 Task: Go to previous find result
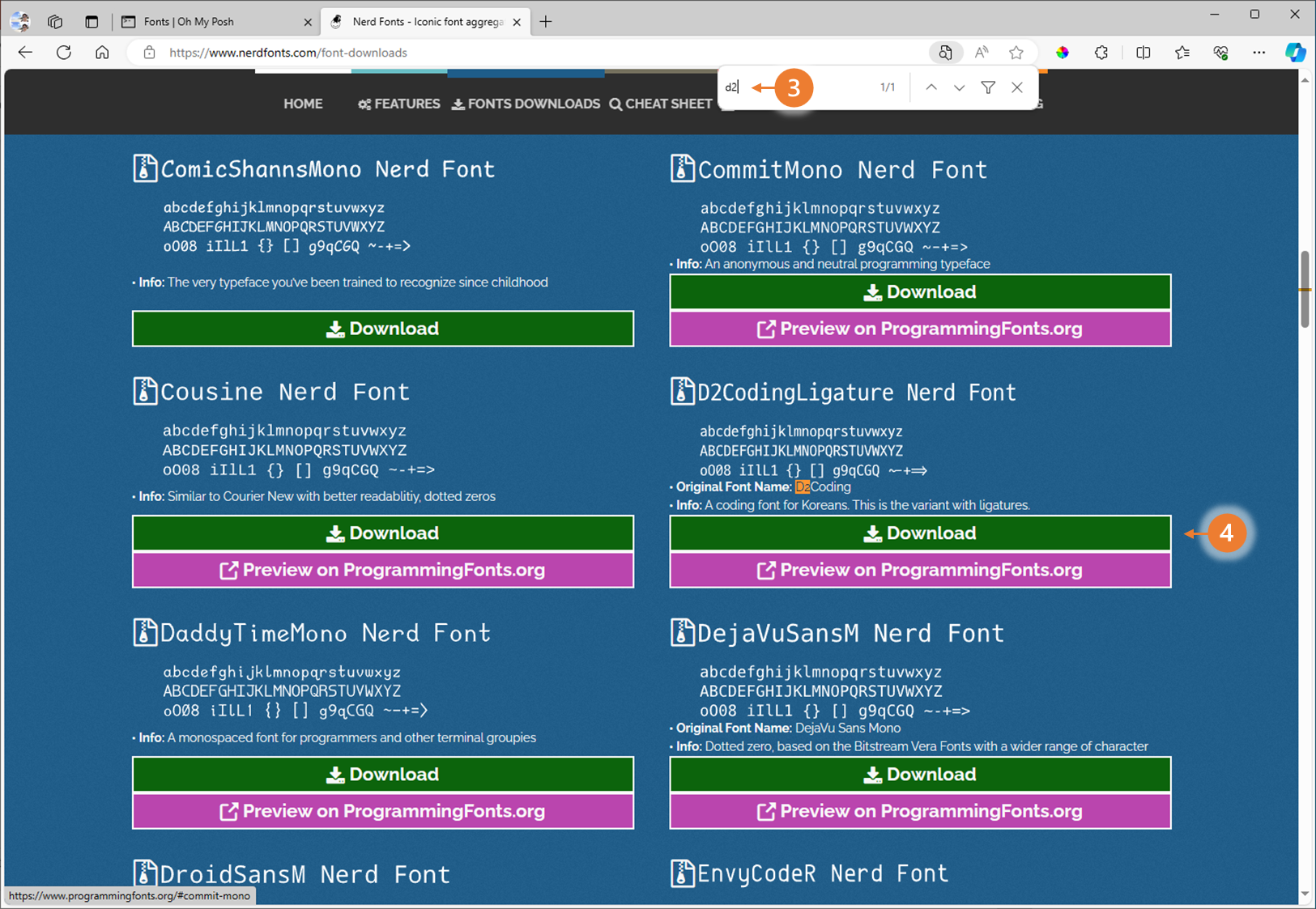(931, 87)
